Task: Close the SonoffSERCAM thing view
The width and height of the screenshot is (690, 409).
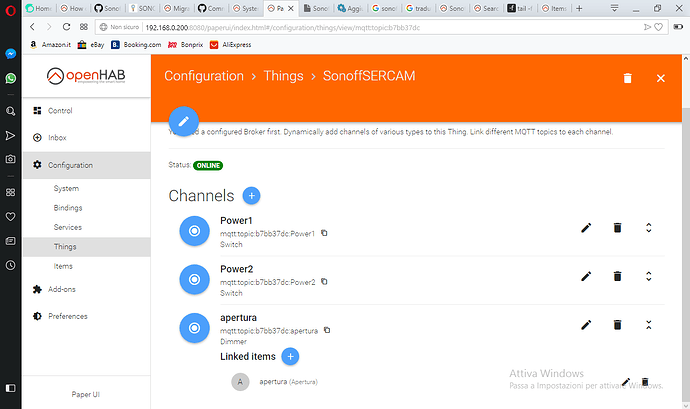Action: (x=661, y=78)
